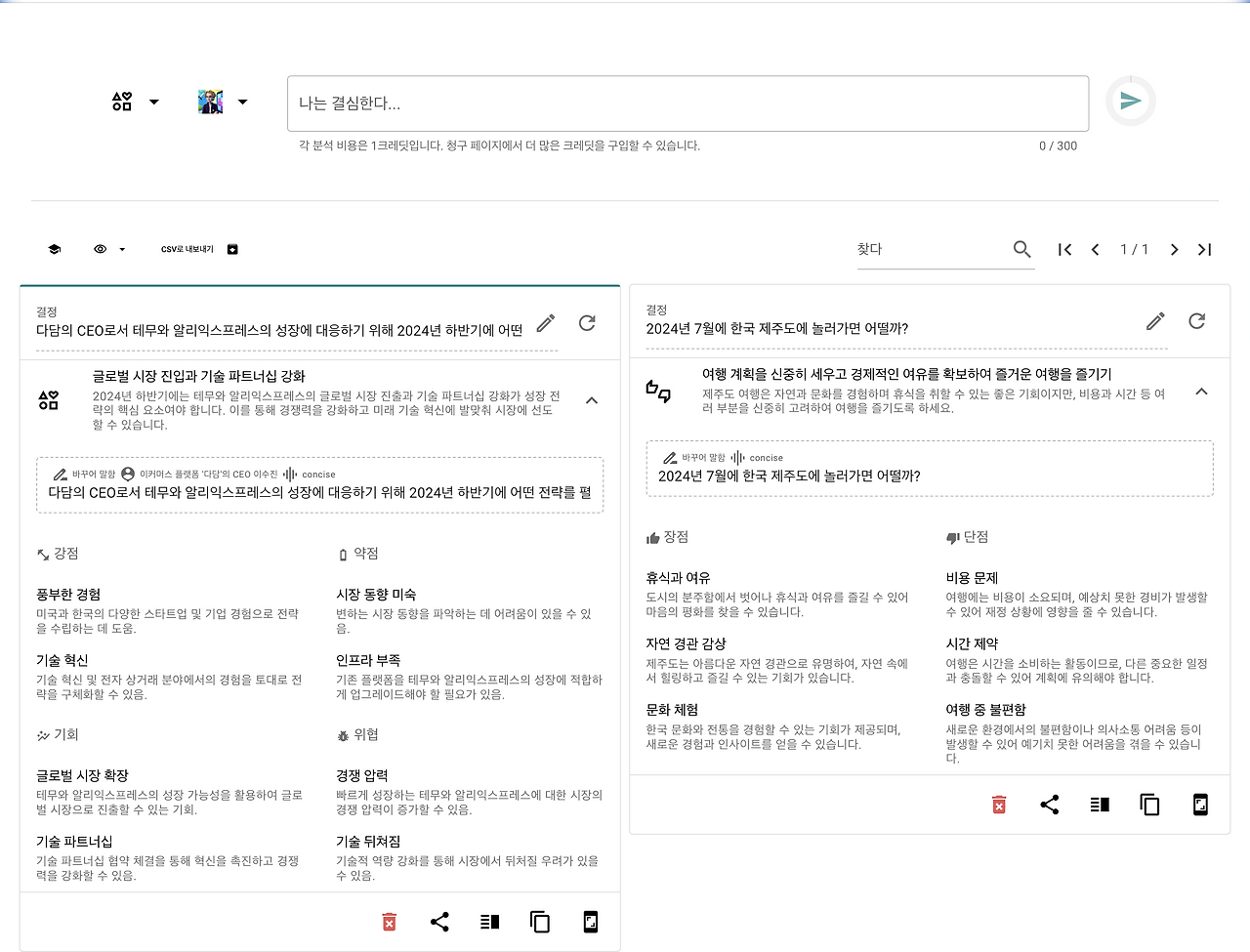Open mobile image export on the Jeju card
The image size is (1250, 952).
[1199, 804]
